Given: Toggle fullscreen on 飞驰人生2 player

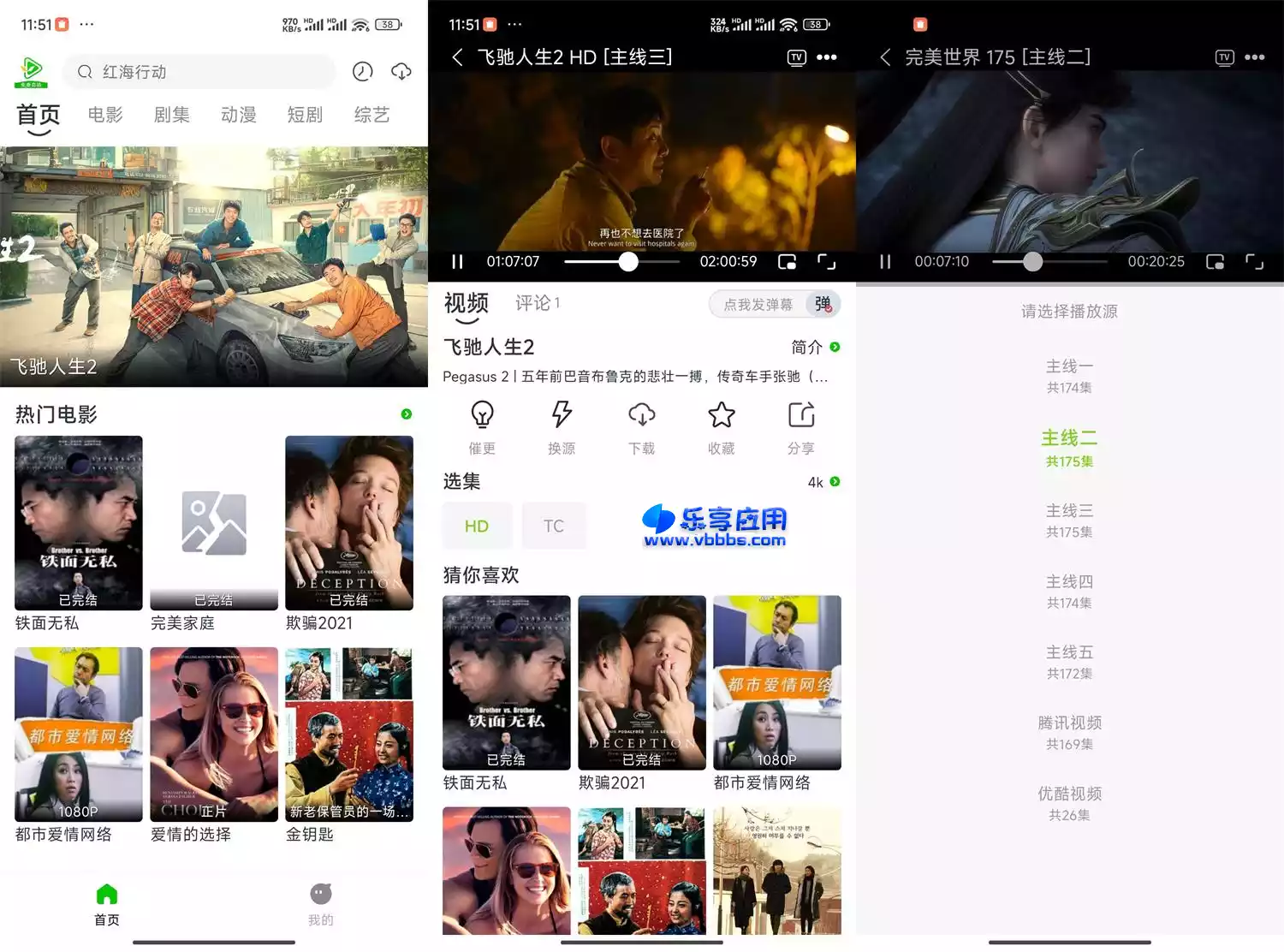Looking at the screenshot, I should [x=825, y=262].
